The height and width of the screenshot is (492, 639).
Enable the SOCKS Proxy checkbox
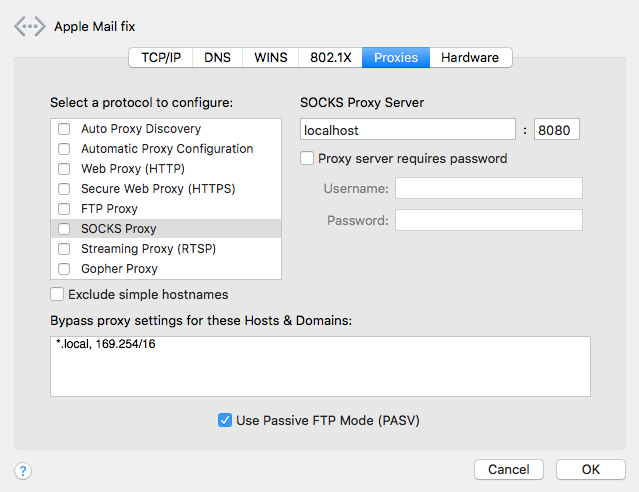(64, 229)
